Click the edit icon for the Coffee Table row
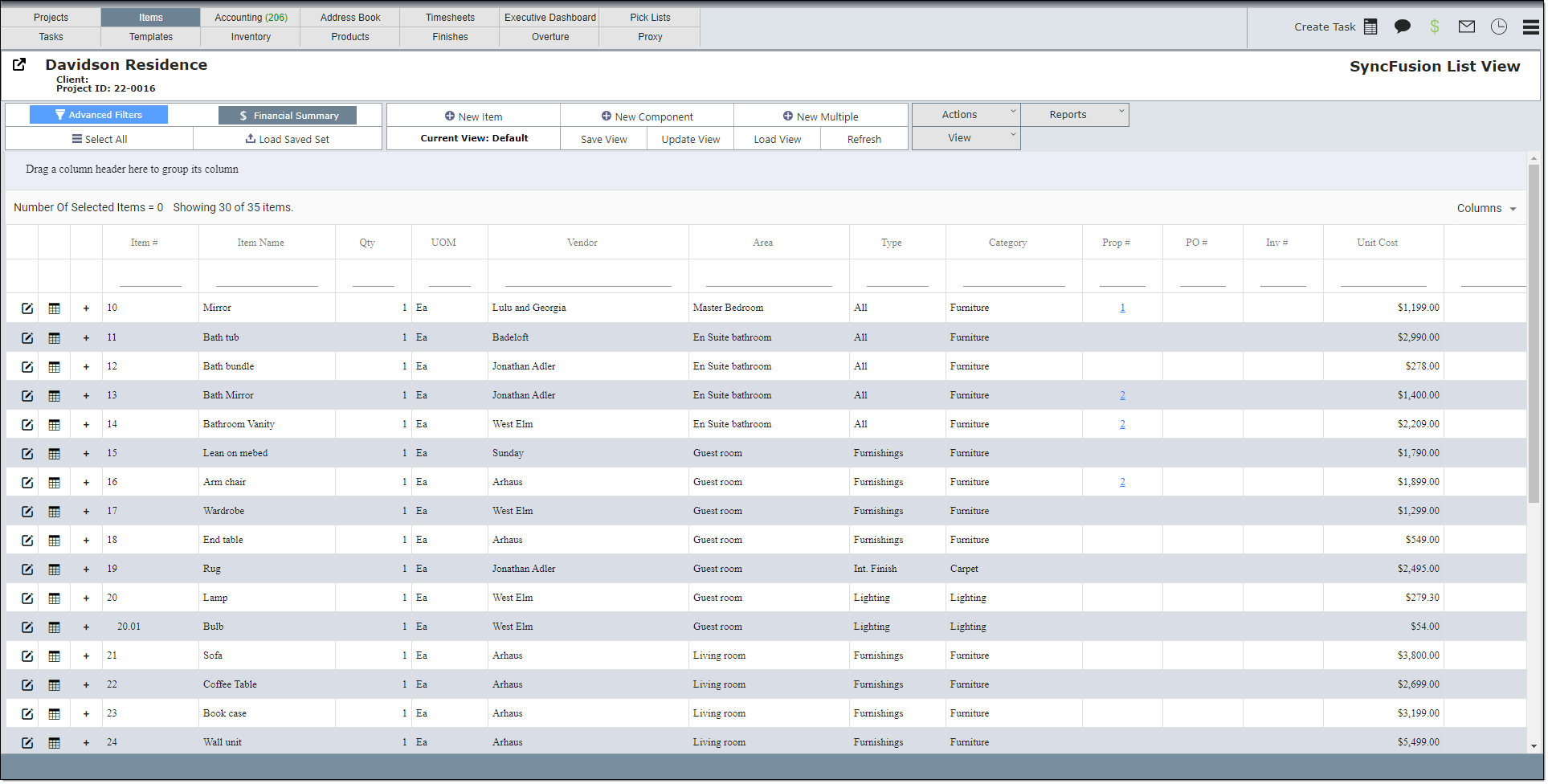The width and height of the screenshot is (1548, 784). 27,685
